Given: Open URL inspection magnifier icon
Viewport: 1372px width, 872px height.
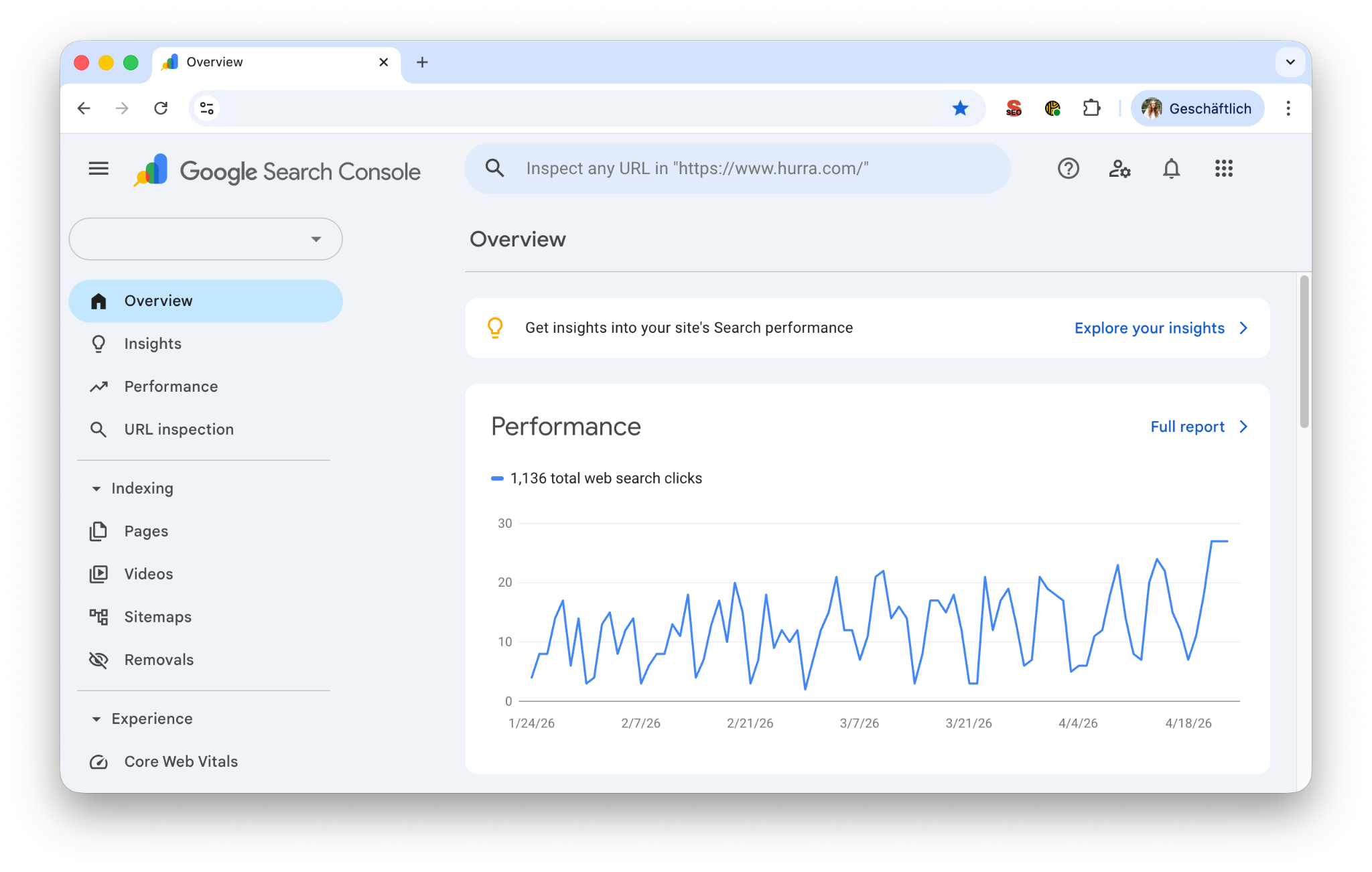Looking at the screenshot, I should pyautogui.click(x=98, y=429).
